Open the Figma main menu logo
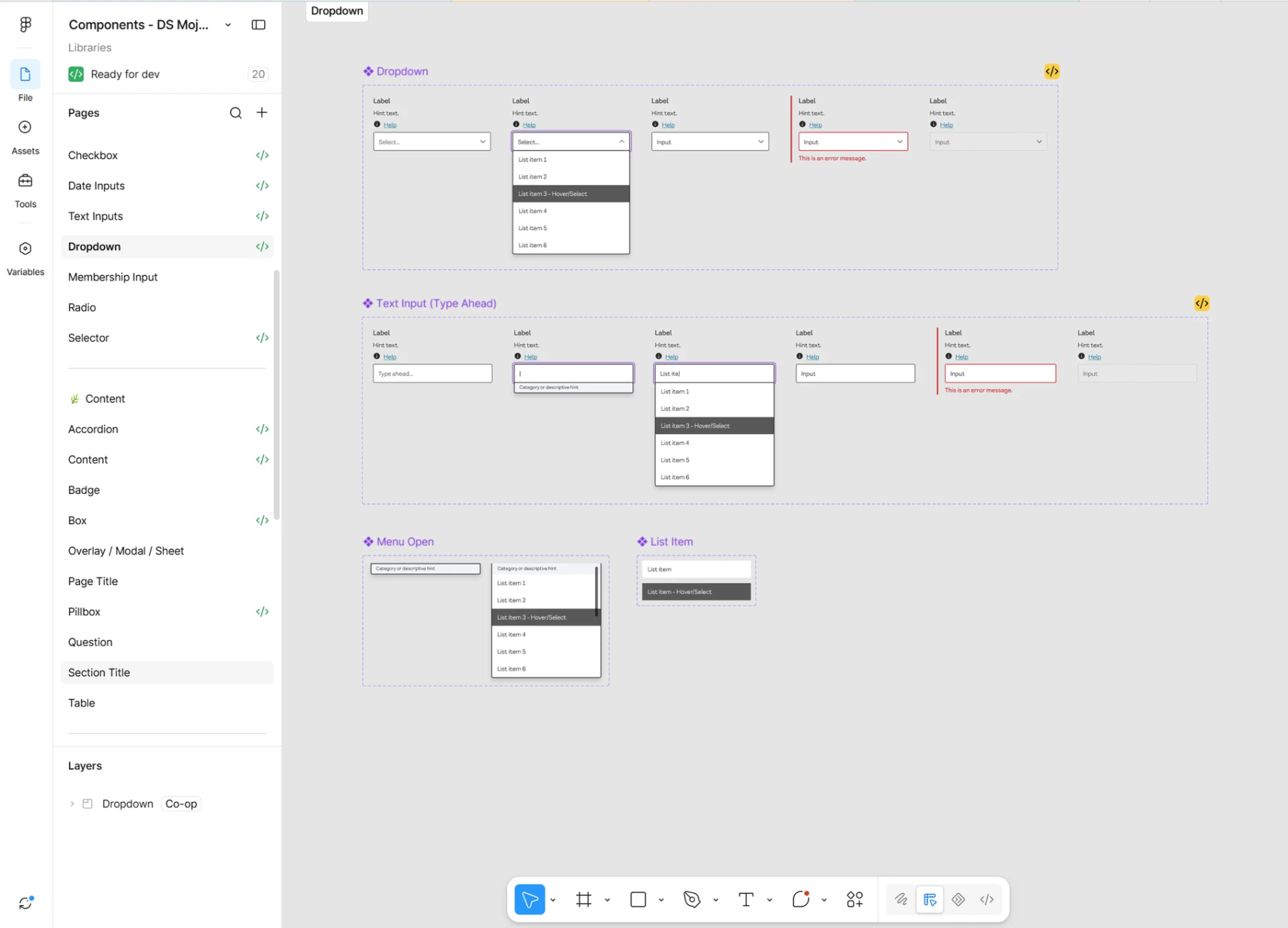 pos(25,25)
